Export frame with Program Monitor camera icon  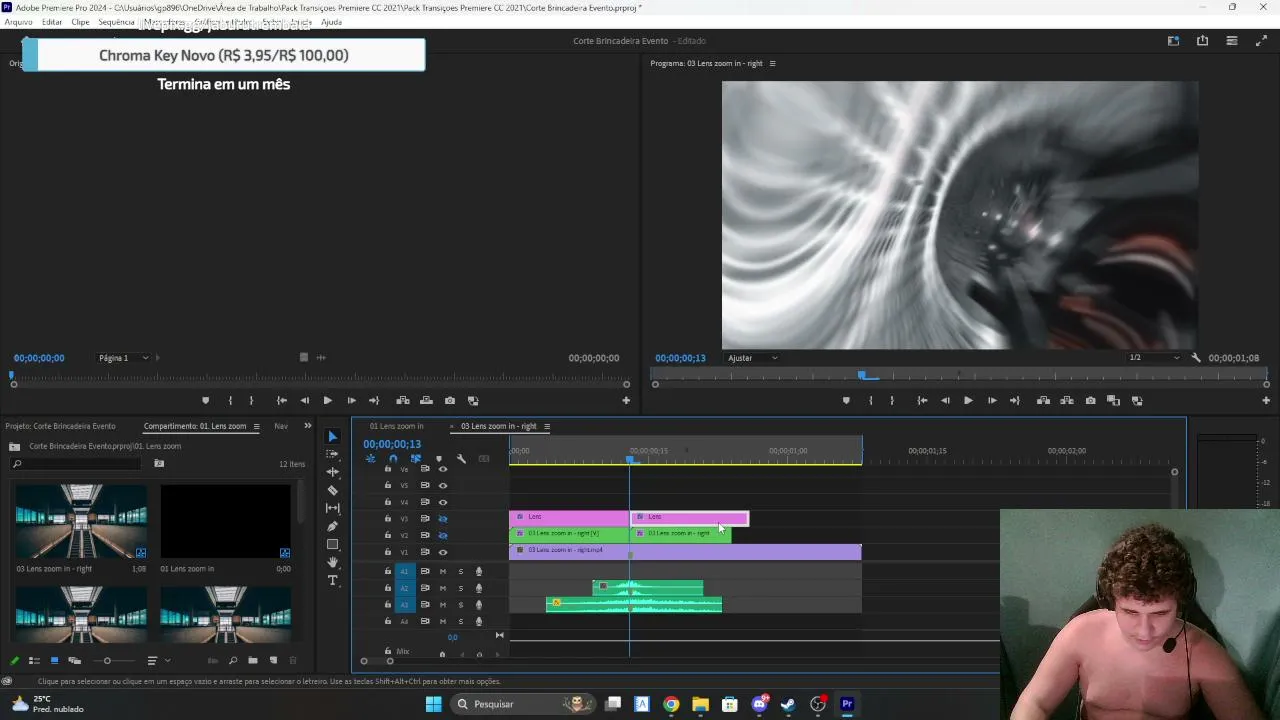point(1090,400)
